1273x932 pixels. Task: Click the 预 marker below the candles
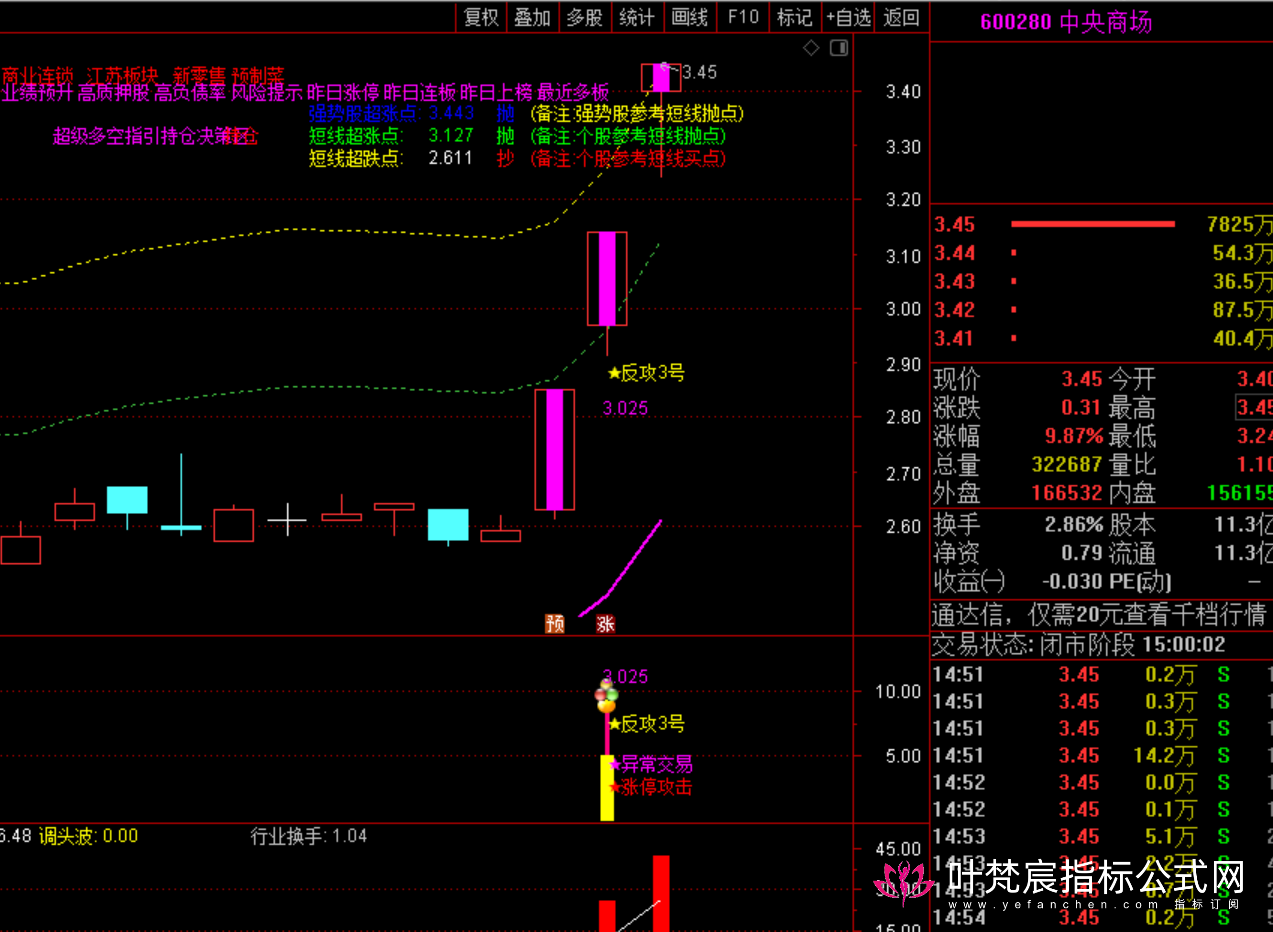click(x=555, y=623)
